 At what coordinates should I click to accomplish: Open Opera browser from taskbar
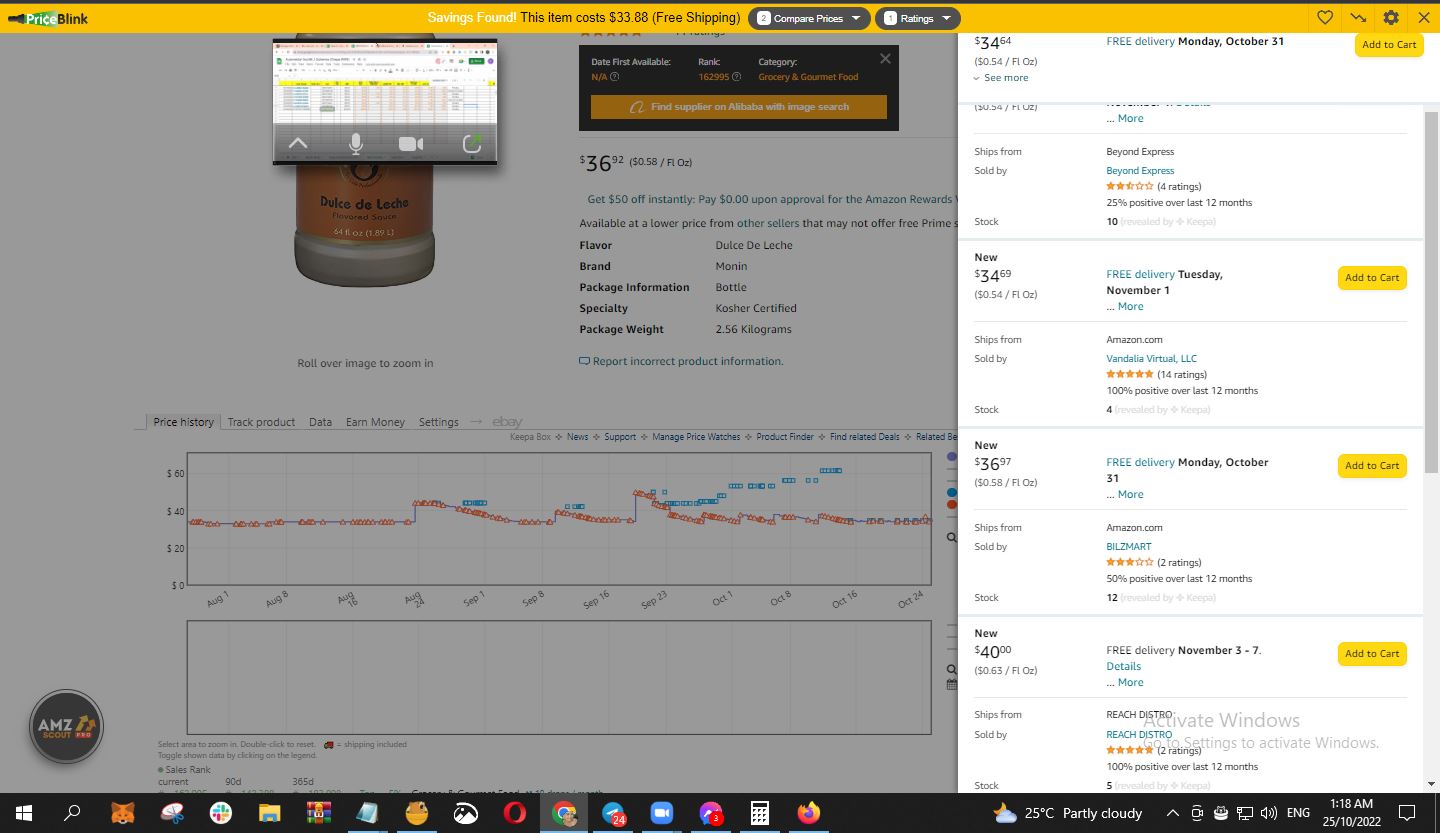(x=514, y=813)
